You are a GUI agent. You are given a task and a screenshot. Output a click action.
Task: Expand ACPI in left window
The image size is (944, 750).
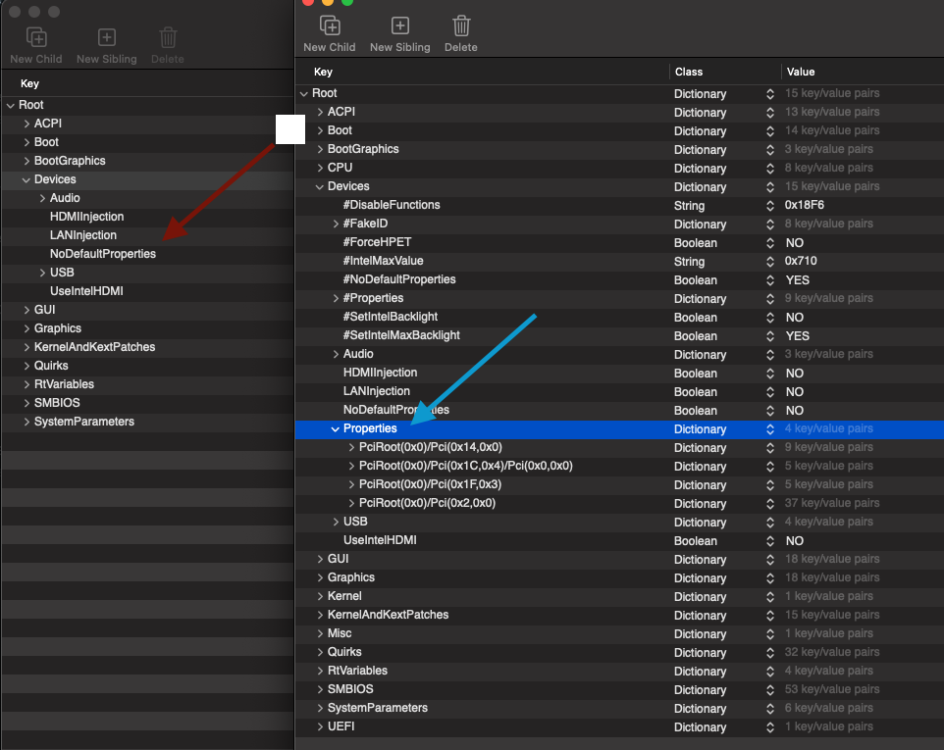click(x=26, y=123)
